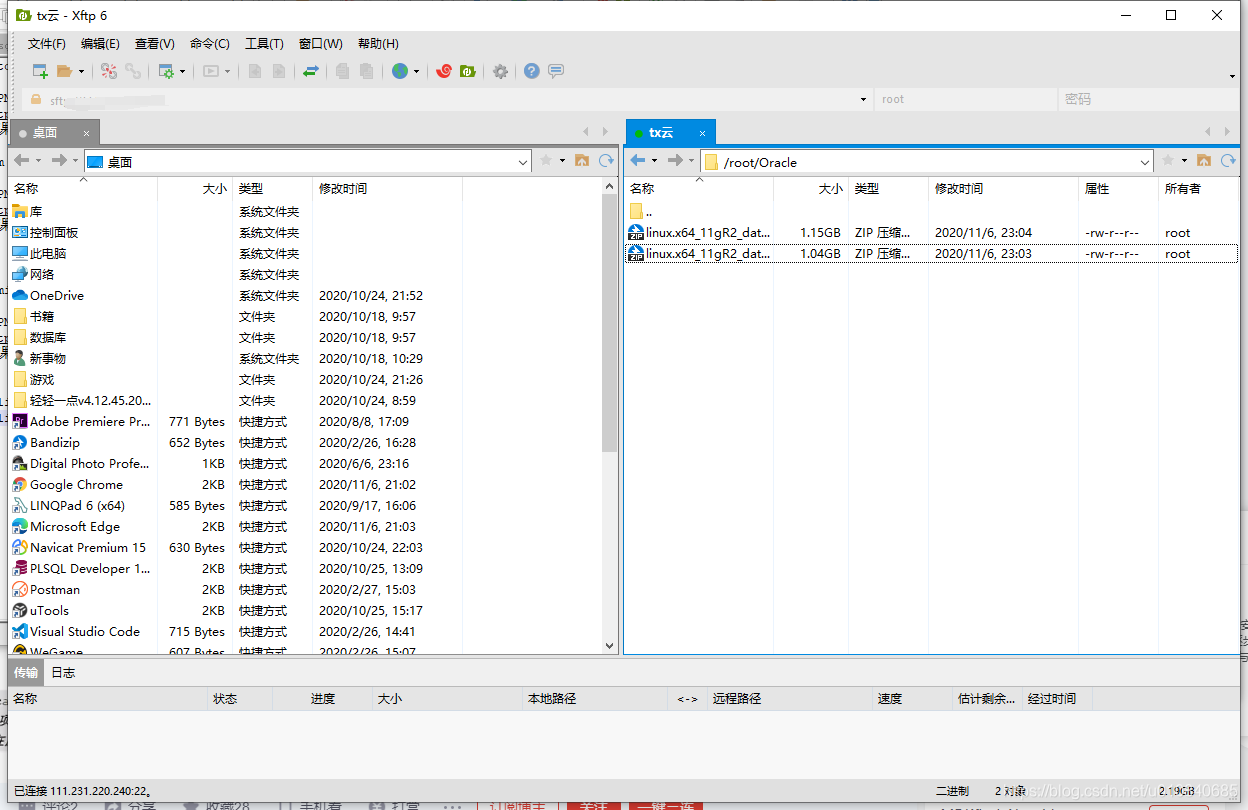Sort local files by 大小 column
This screenshot has width=1248, height=810.
[195, 188]
